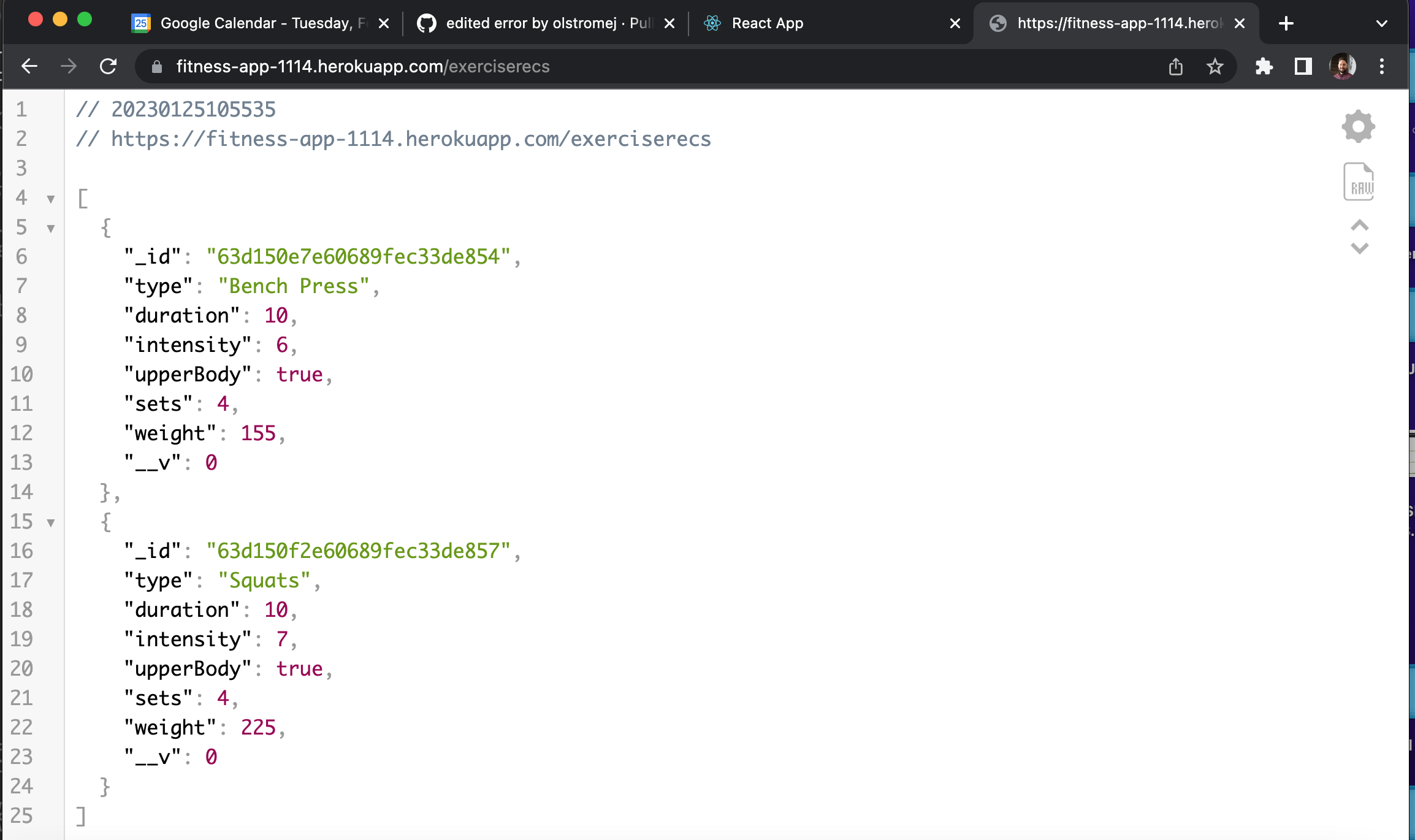
Task: Open Chrome's three-dot menu
Action: click(1381, 66)
